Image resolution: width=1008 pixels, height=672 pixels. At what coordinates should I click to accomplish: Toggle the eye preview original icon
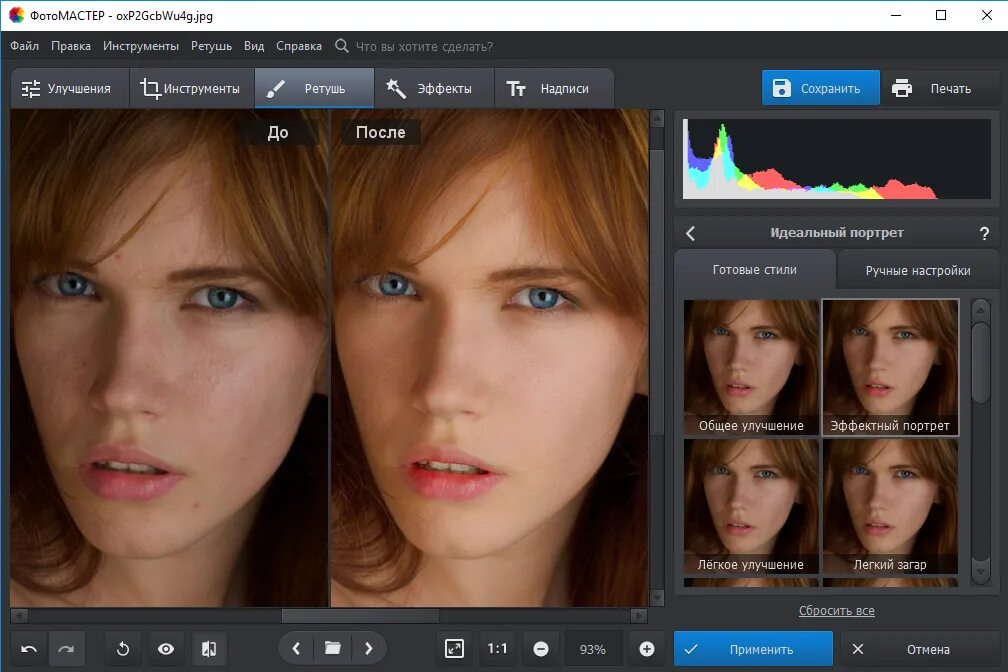(x=166, y=649)
